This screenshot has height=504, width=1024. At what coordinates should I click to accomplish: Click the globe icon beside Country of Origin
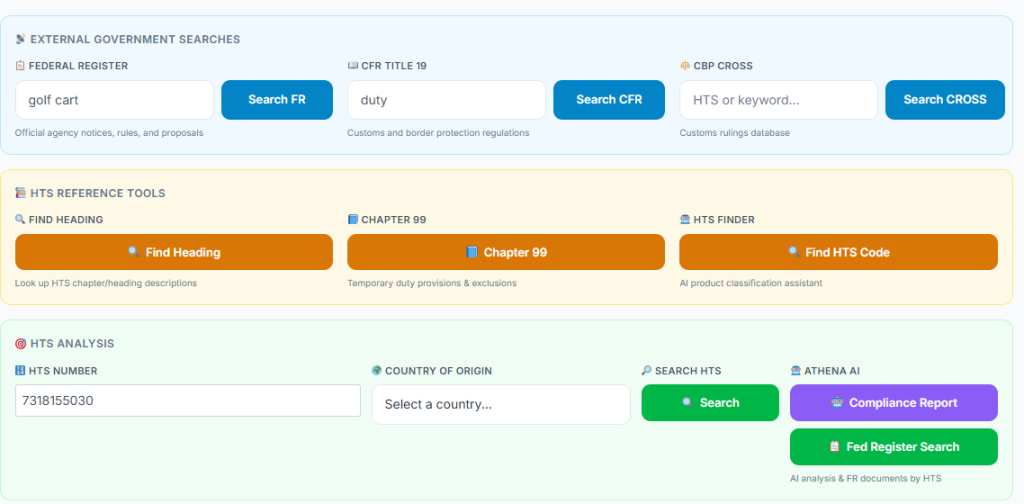click(x=376, y=371)
